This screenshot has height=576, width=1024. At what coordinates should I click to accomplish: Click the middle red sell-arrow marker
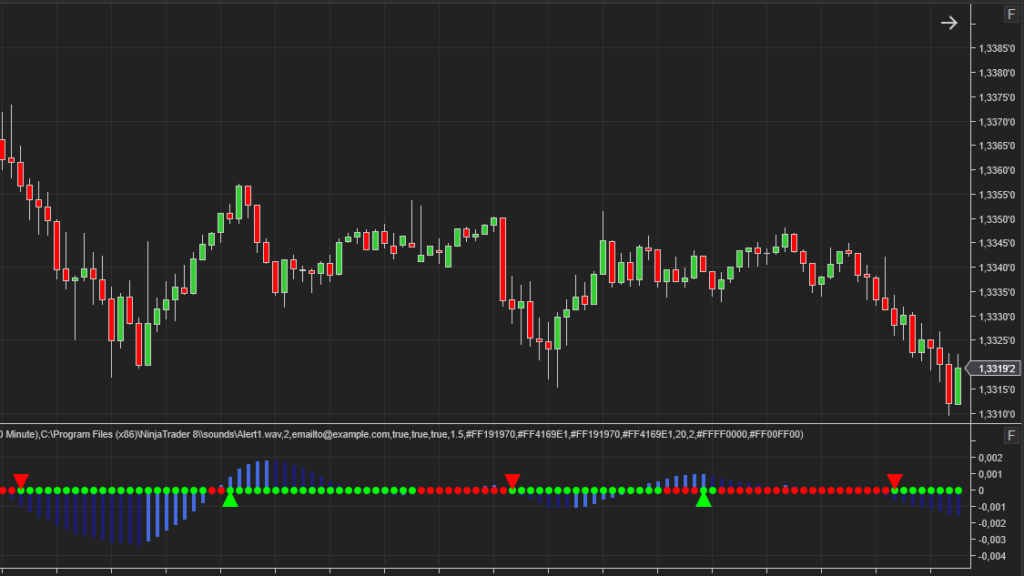(511, 481)
